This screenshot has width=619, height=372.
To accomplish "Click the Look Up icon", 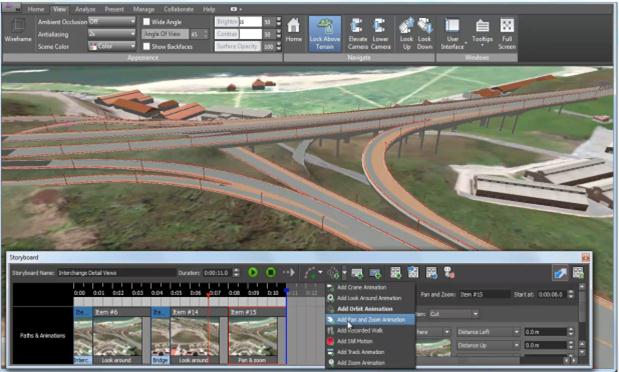I will (x=406, y=34).
